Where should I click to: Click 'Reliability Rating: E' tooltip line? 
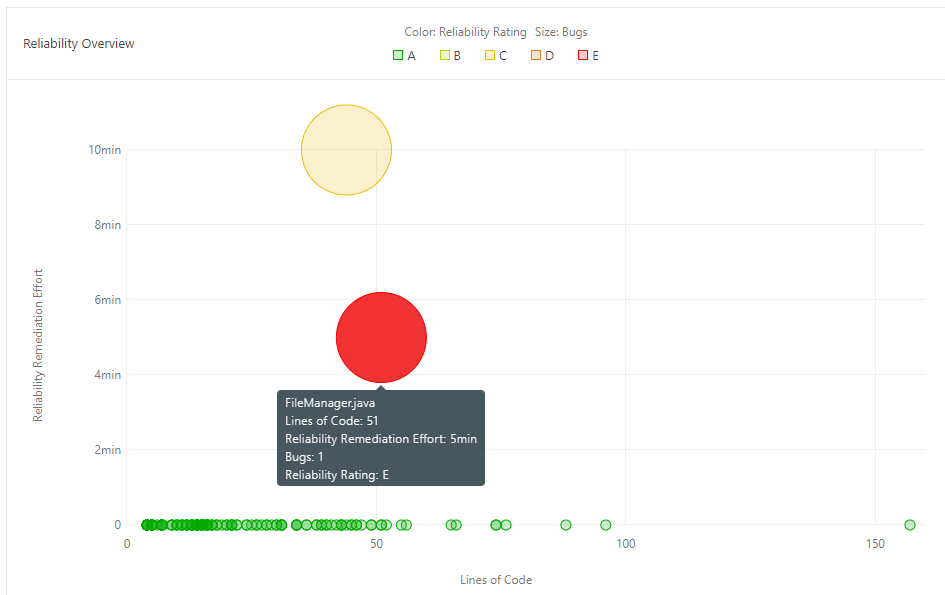(337, 475)
